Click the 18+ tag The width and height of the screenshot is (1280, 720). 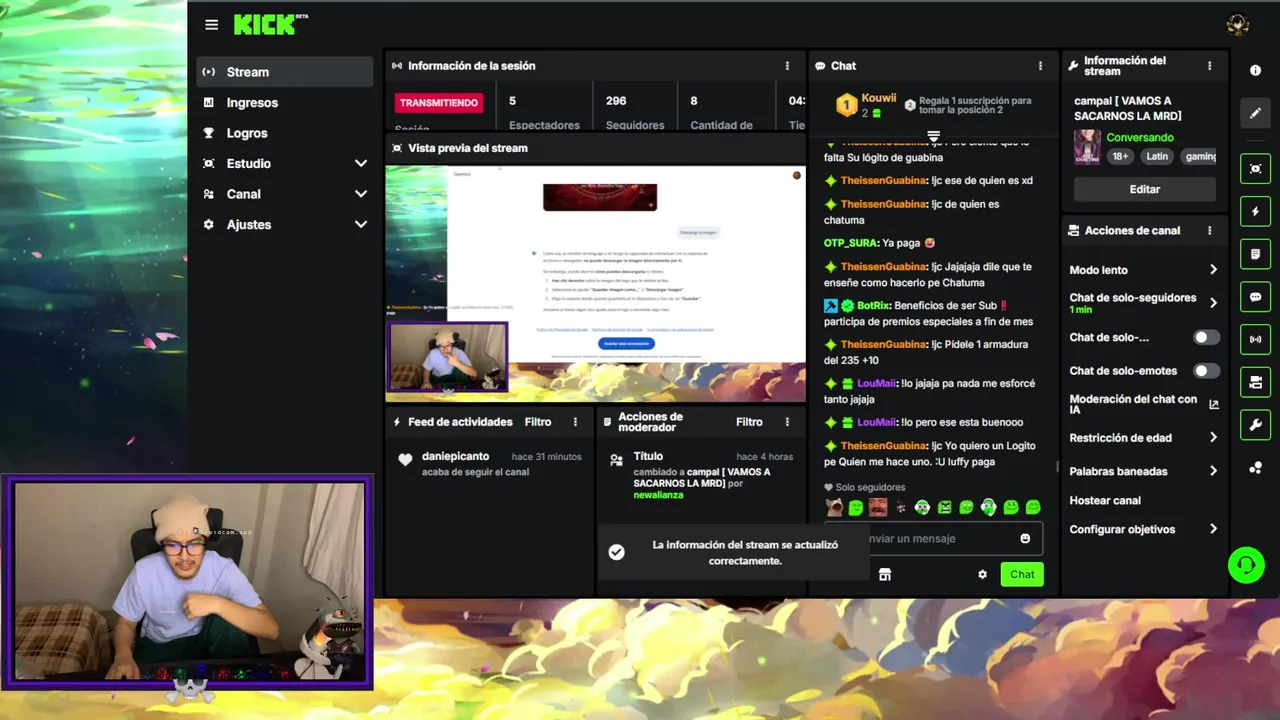pos(1120,156)
